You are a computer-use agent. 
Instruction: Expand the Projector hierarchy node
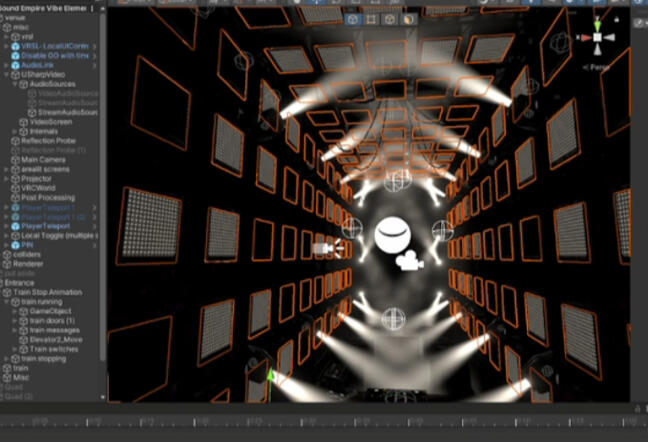(x=6, y=179)
